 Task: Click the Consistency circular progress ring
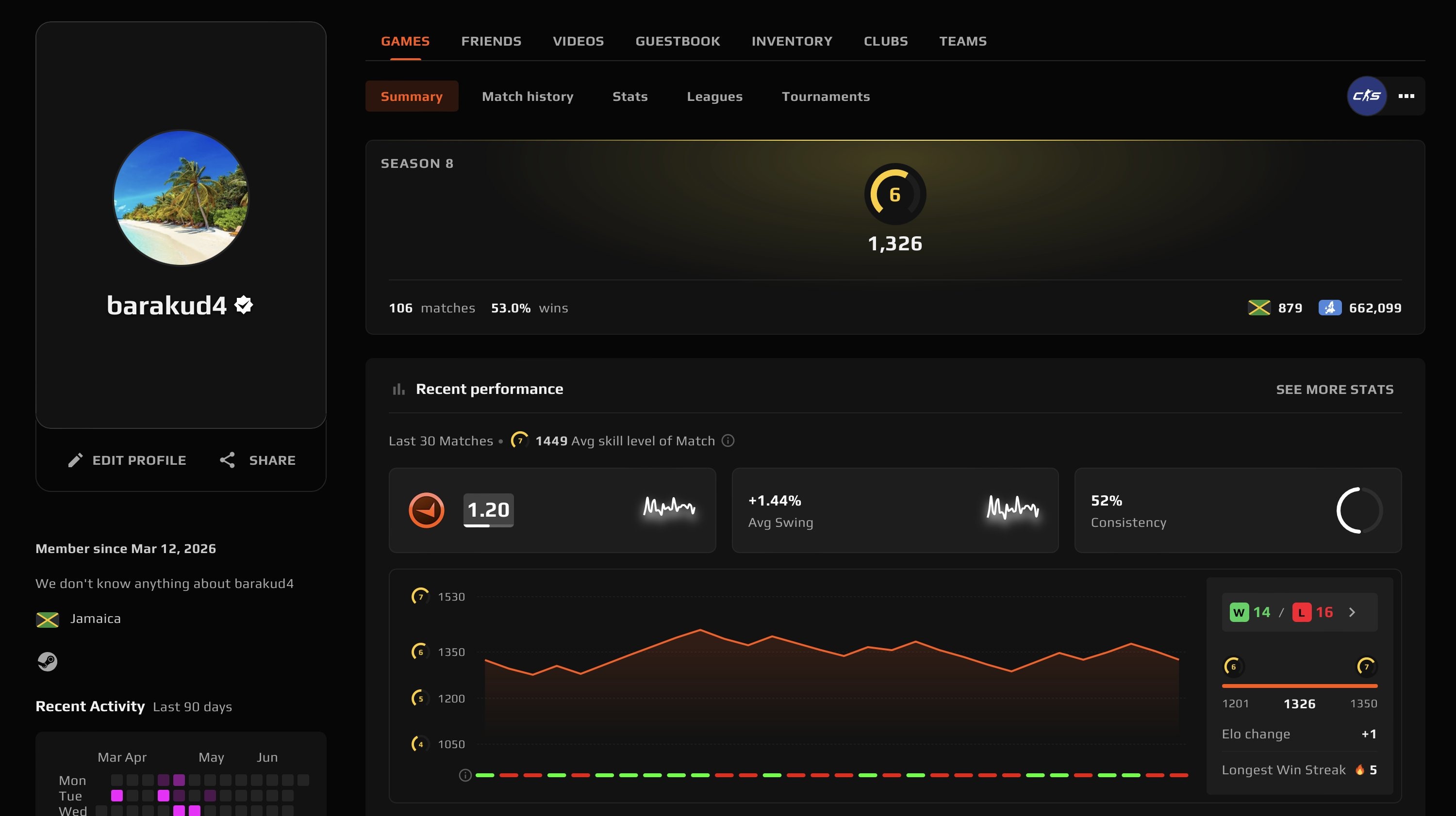point(1359,510)
